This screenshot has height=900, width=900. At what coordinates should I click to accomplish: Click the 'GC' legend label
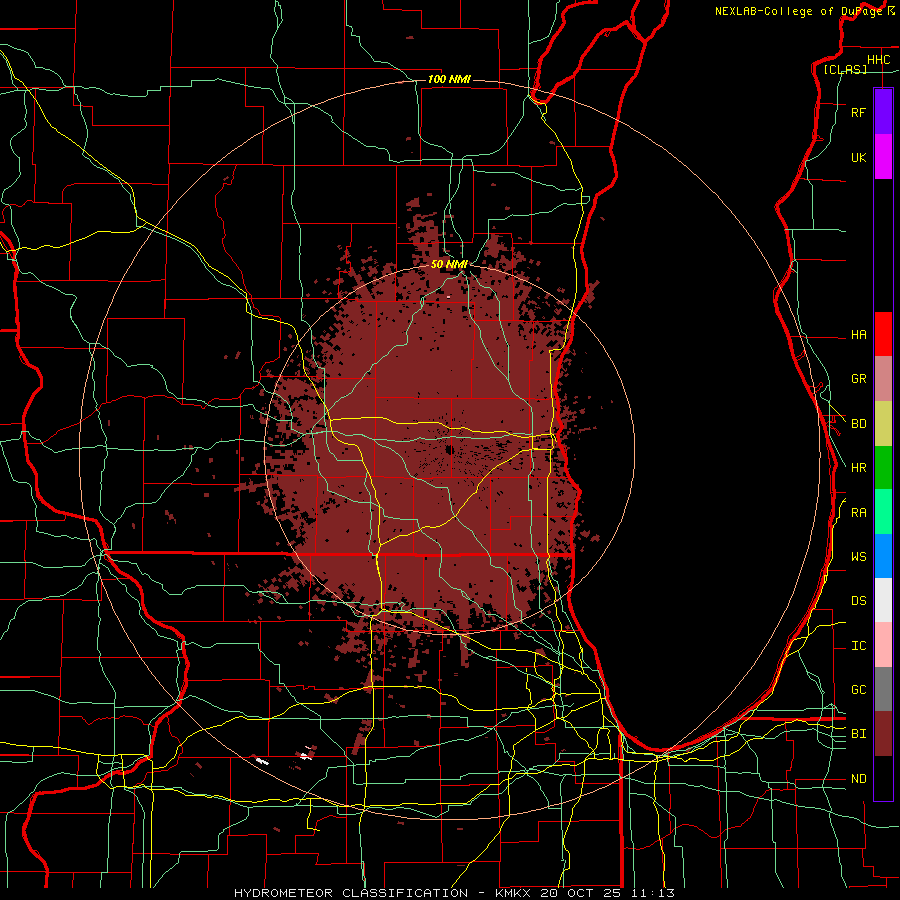click(858, 690)
